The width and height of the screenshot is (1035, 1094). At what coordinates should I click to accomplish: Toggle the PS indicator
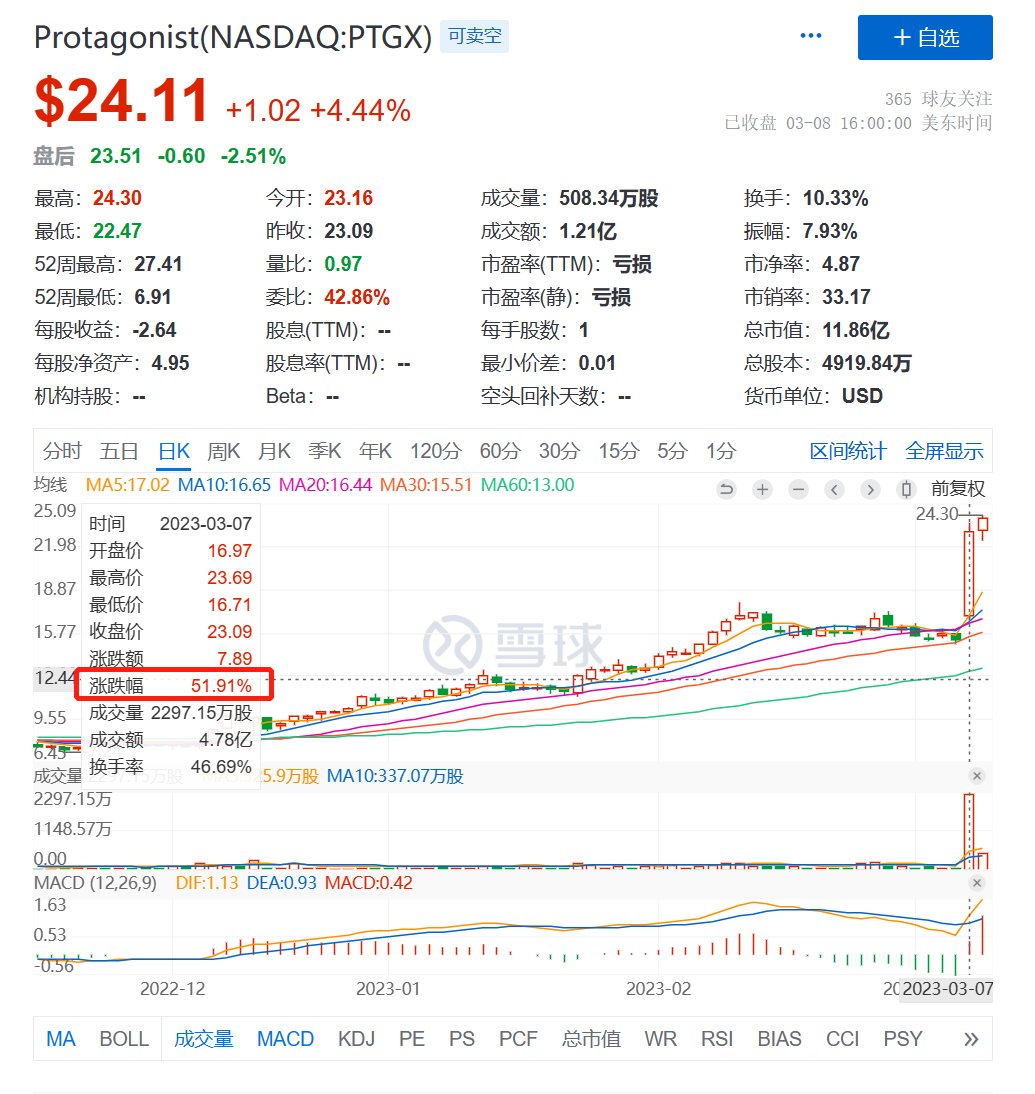point(461,1039)
